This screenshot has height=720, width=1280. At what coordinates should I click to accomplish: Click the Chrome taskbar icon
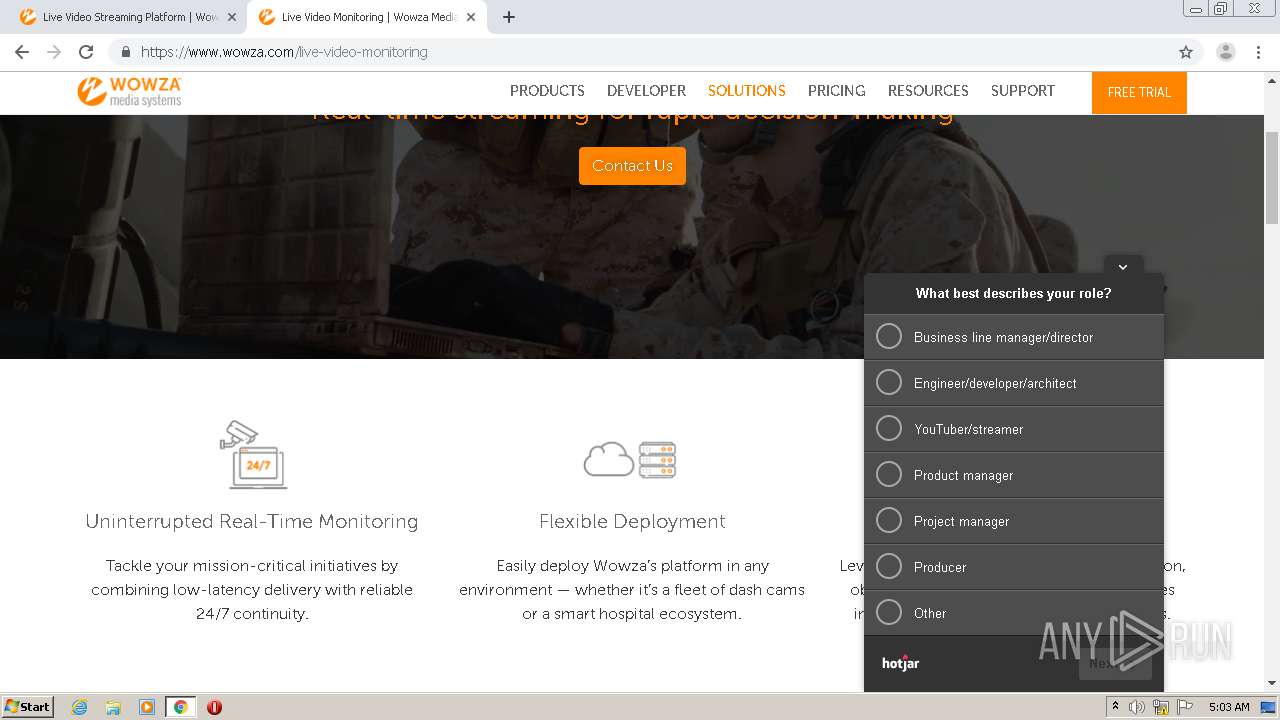(181, 707)
